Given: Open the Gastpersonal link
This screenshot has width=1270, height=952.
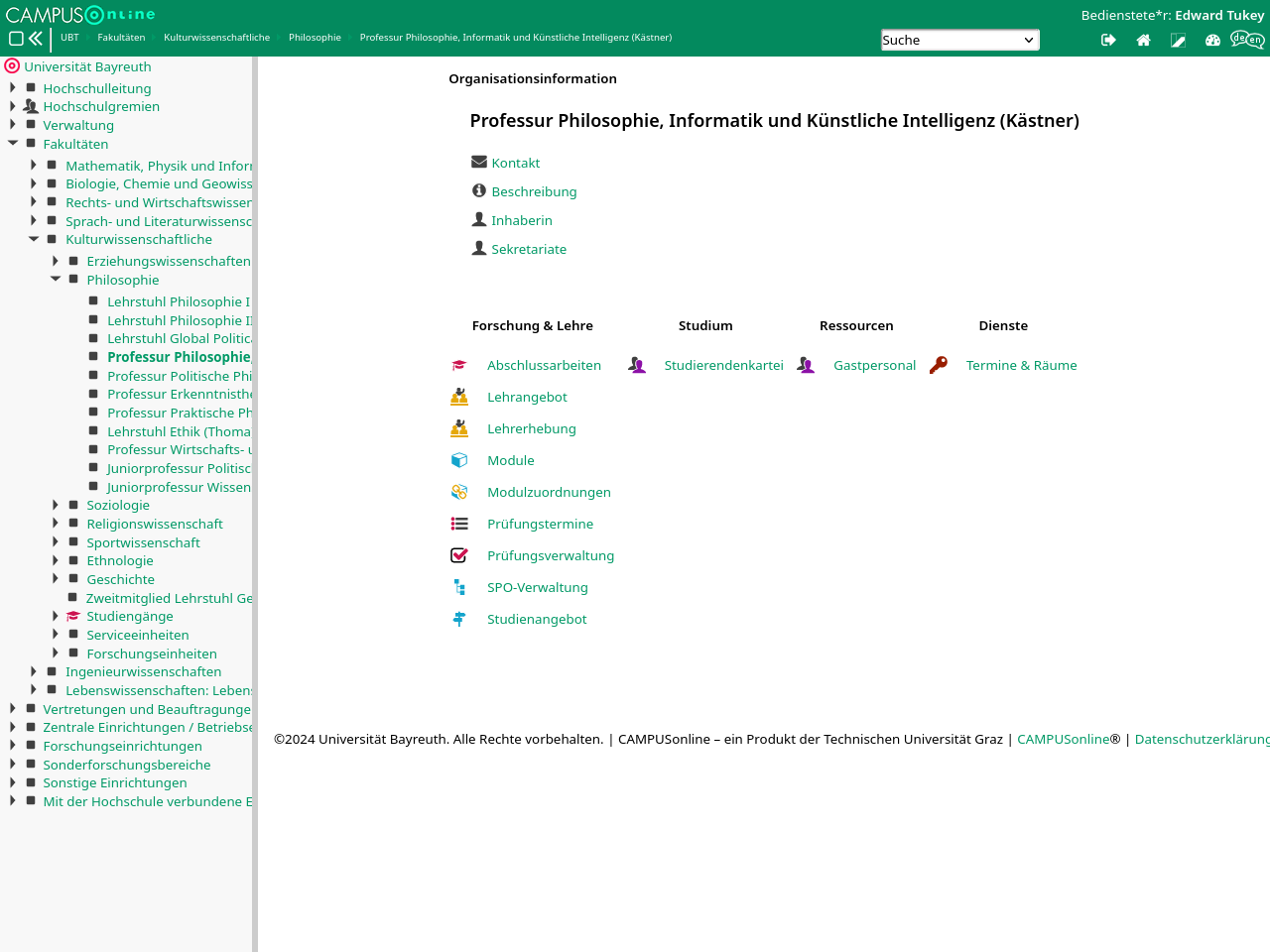Looking at the screenshot, I should tap(874, 365).
